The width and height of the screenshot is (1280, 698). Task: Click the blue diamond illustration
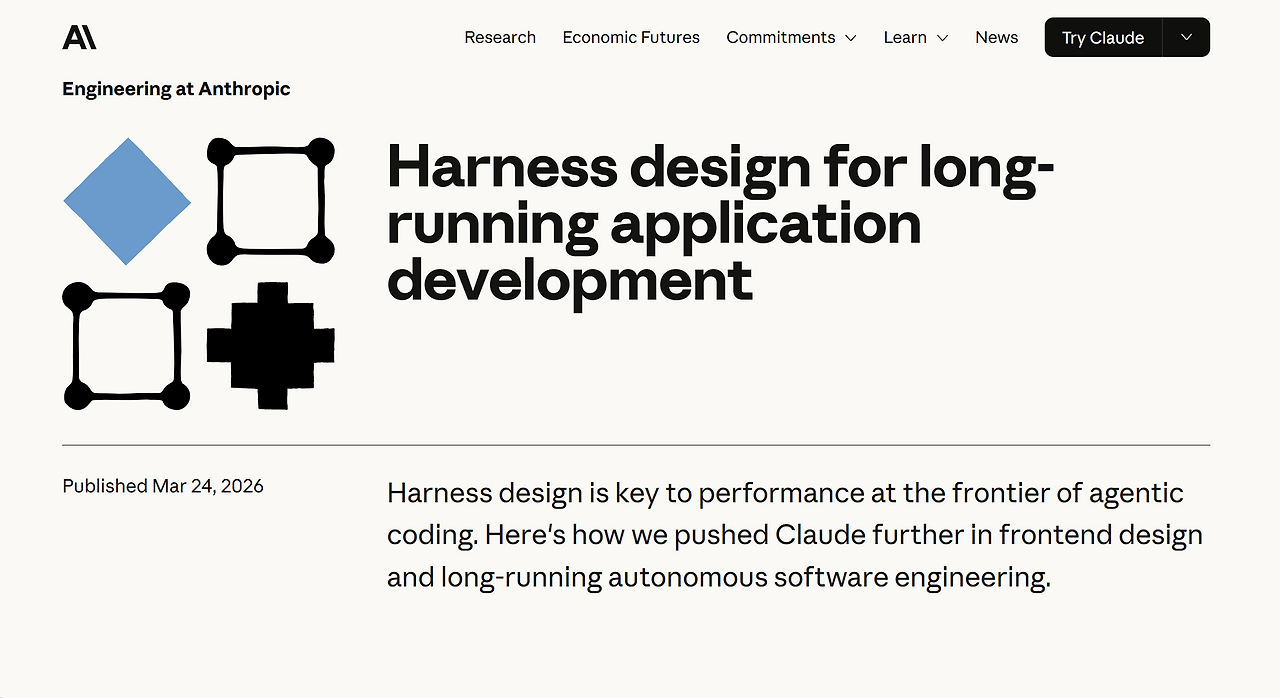(127, 201)
